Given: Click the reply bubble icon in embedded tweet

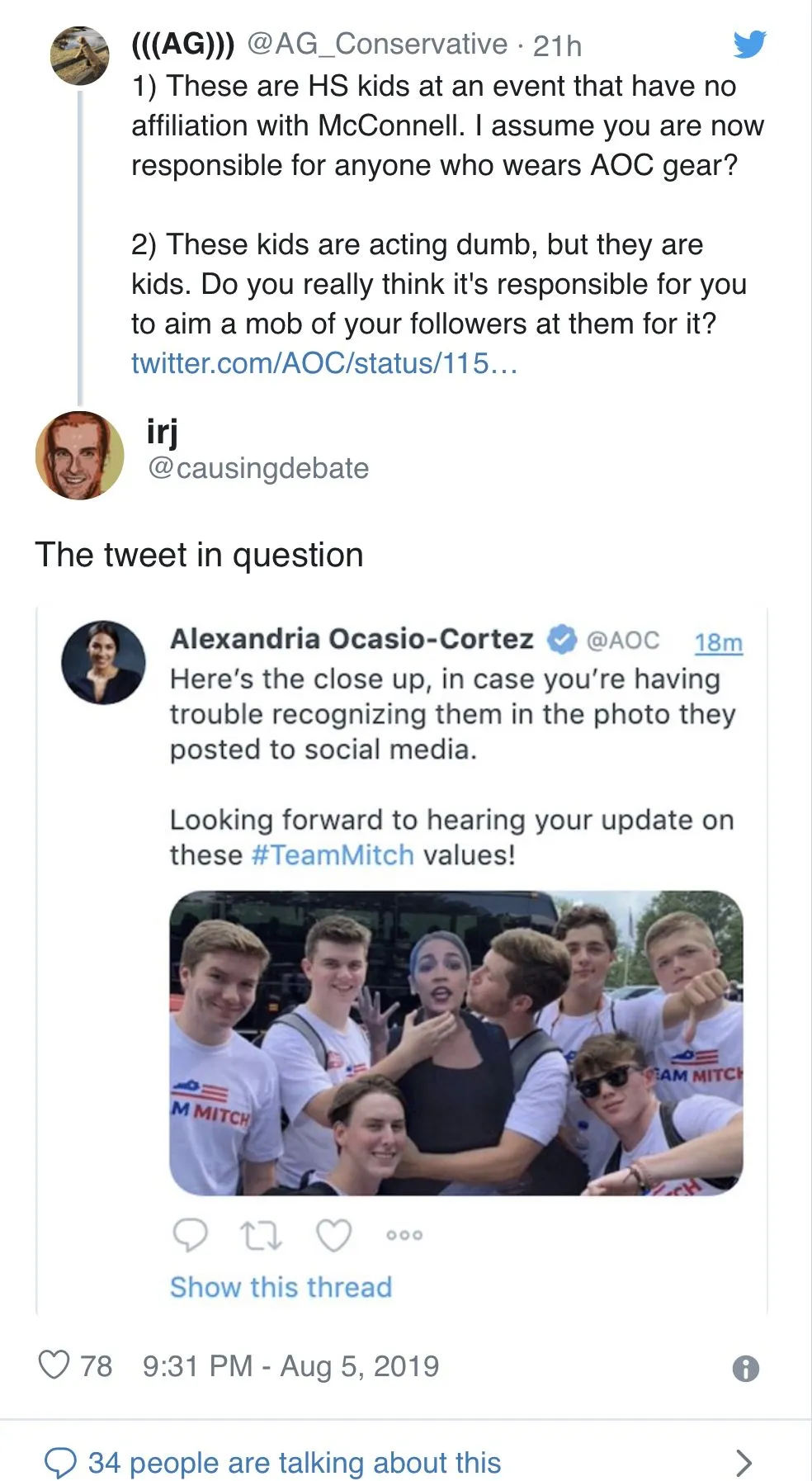Looking at the screenshot, I should (190, 1235).
